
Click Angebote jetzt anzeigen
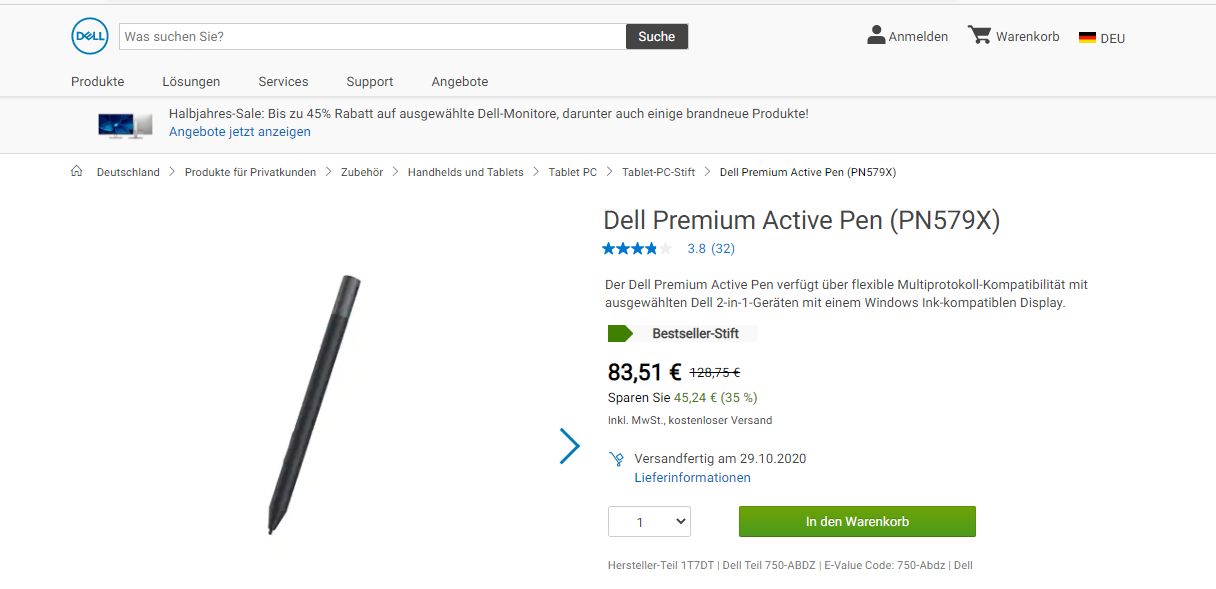[240, 131]
